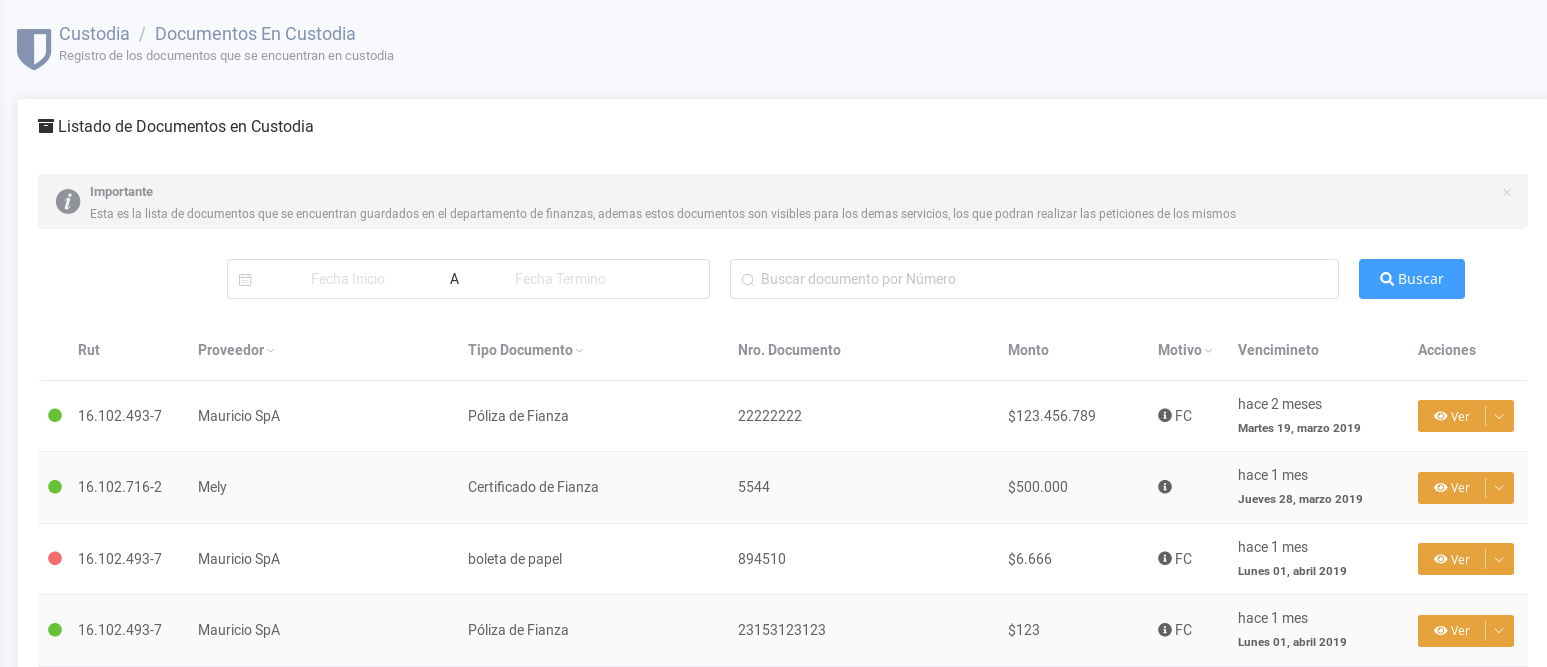
Task: Dismiss the Importante notice banner
Action: (1506, 193)
